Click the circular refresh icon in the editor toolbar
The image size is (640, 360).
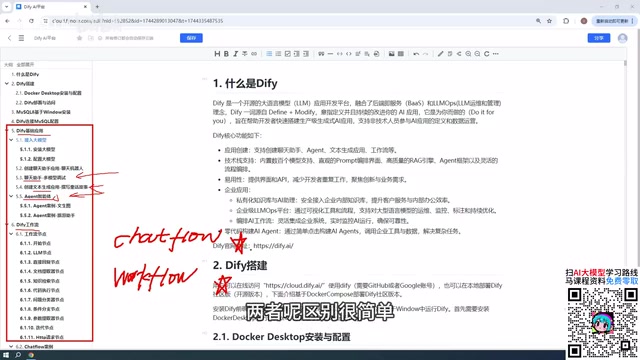click(x=487, y=54)
